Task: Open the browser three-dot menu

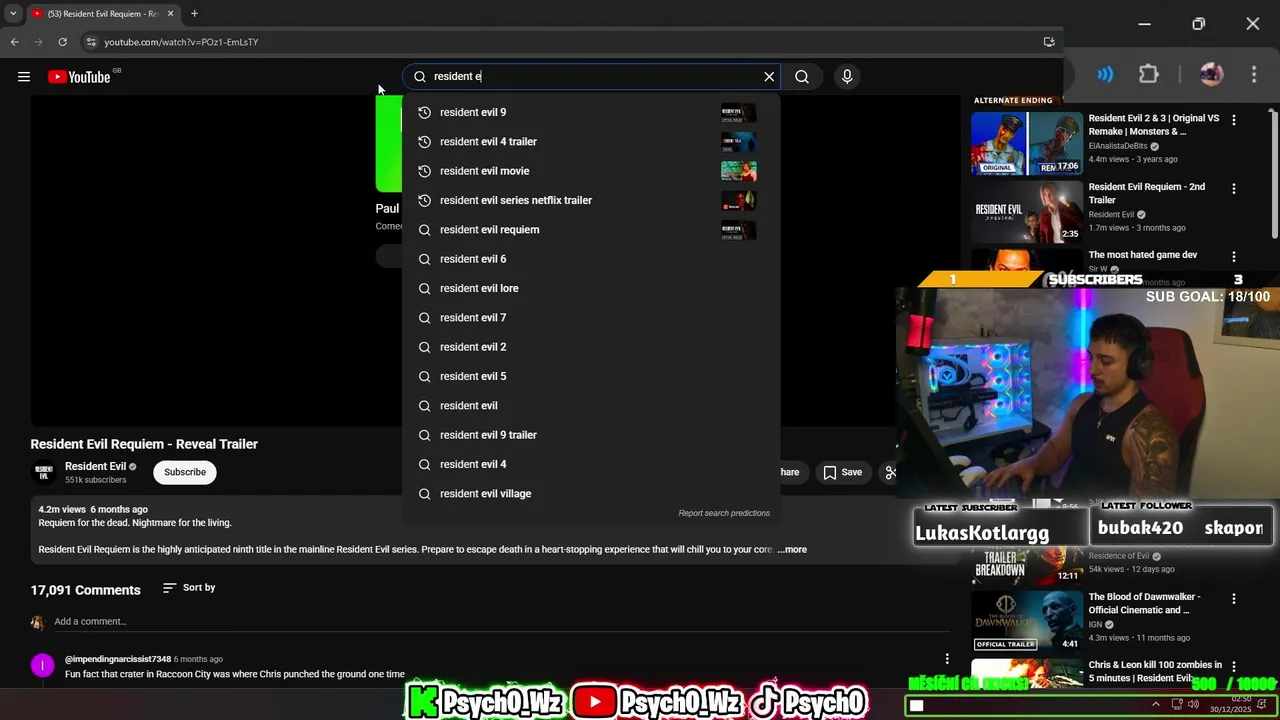Action: 1254,74
